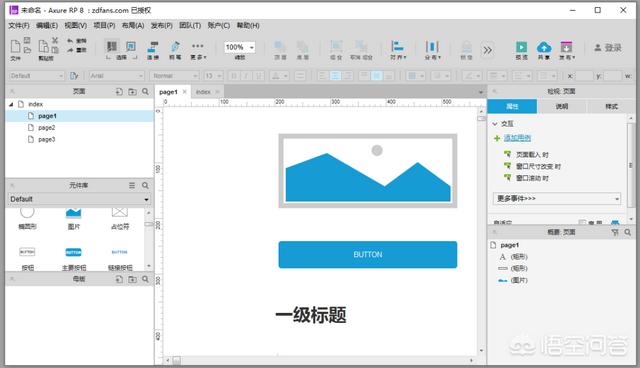Select page2 in the pages tree
640x368 pixels.
coord(47,128)
